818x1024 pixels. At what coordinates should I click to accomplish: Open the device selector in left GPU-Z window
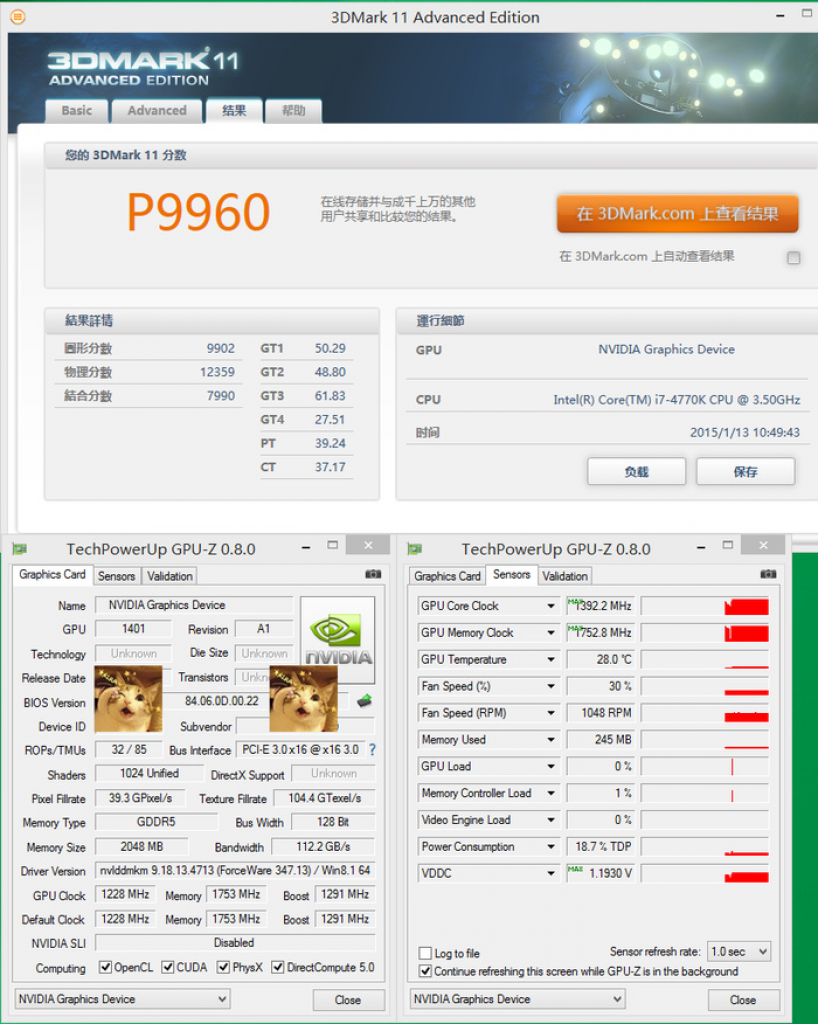pyautogui.click(x=122, y=999)
